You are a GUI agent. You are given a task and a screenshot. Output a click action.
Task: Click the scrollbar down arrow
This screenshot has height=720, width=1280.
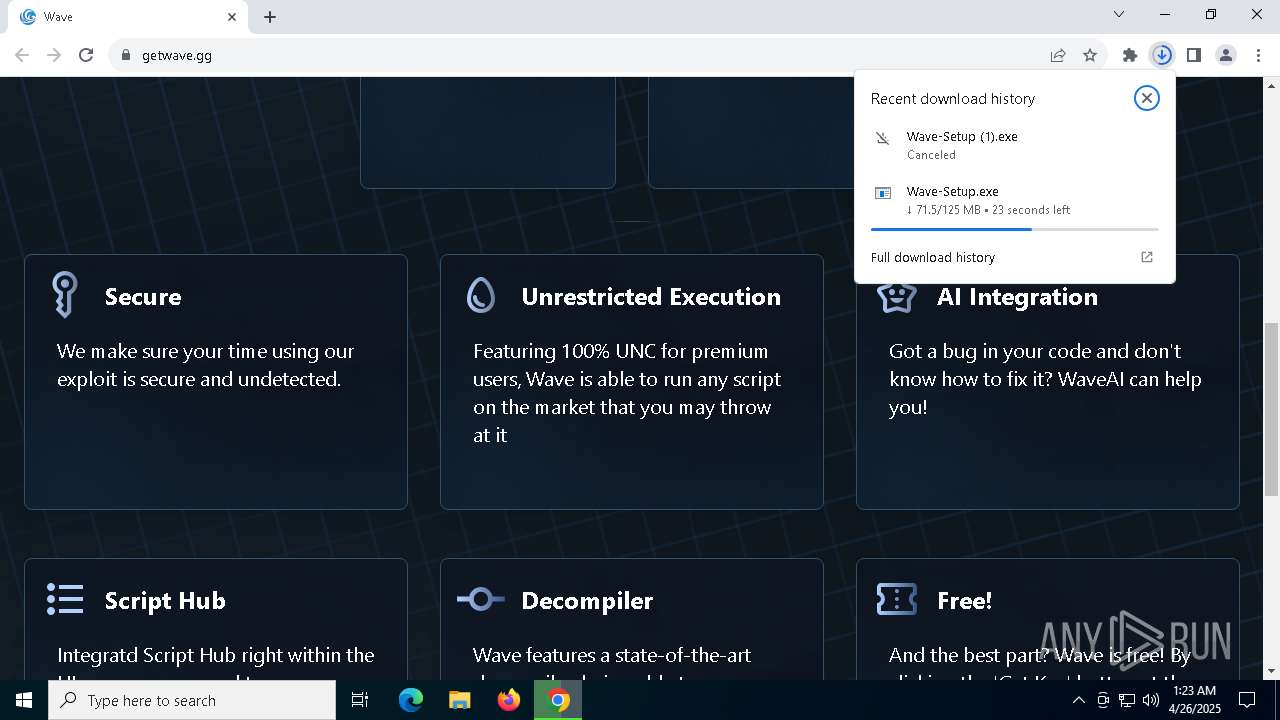[x=1271, y=671]
